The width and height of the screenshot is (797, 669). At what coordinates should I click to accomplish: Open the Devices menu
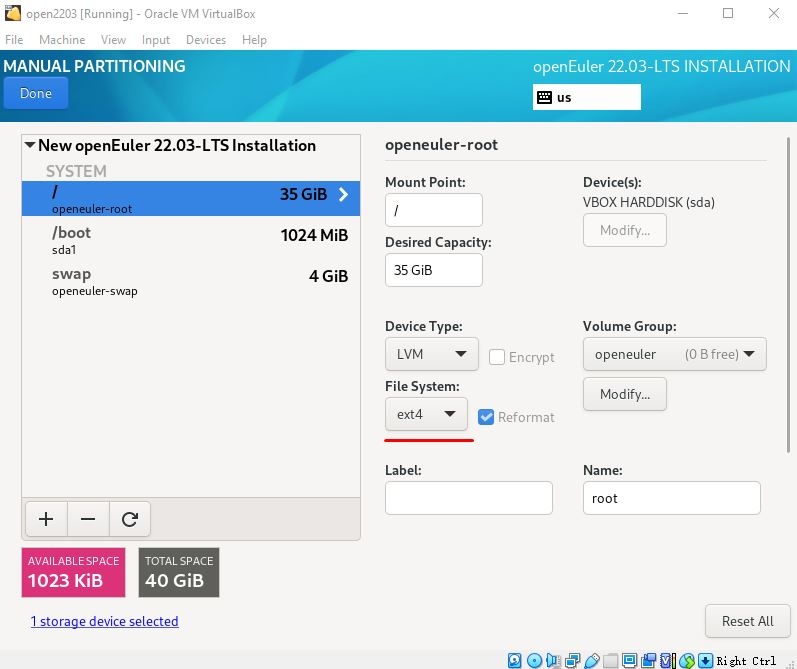coord(205,40)
